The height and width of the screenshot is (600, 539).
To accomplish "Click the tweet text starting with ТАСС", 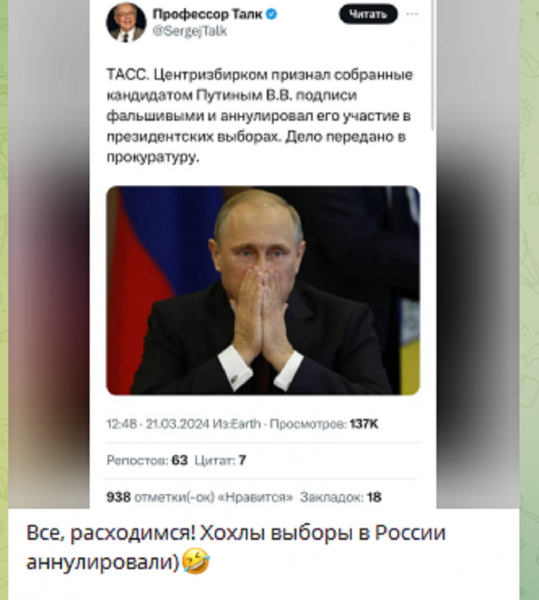I will click(x=260, y=116).
